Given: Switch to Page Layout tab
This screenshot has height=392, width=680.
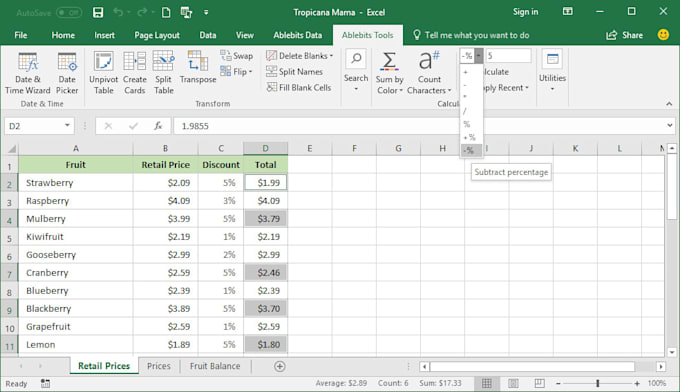Looking at the screenshot, I should (x=157, y=35).
